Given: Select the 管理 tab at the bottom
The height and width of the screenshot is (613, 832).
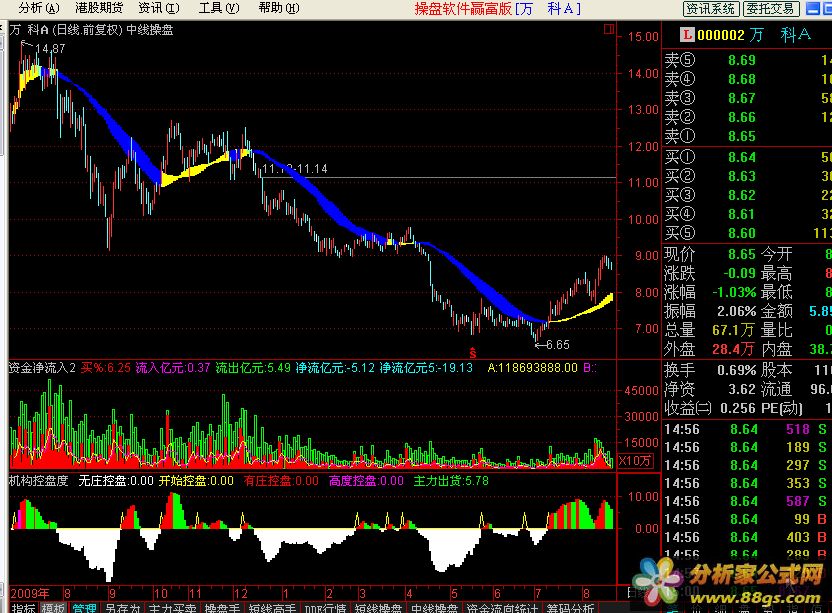Looking at the screenshot, I should [x=84, y=608].
